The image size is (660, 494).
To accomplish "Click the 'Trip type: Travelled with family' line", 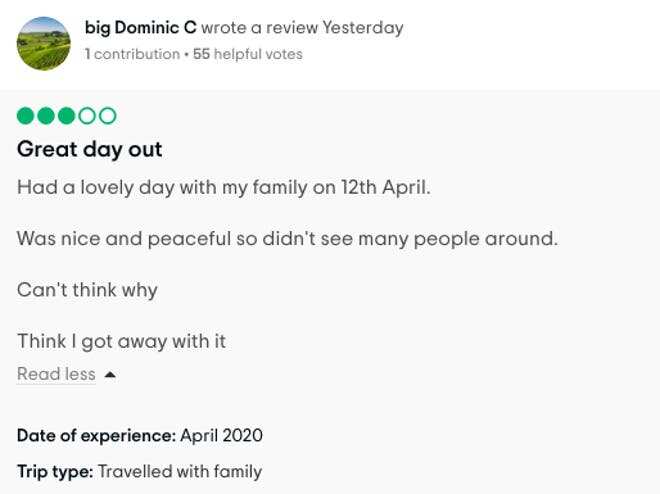I will click(x=139, y=471).
